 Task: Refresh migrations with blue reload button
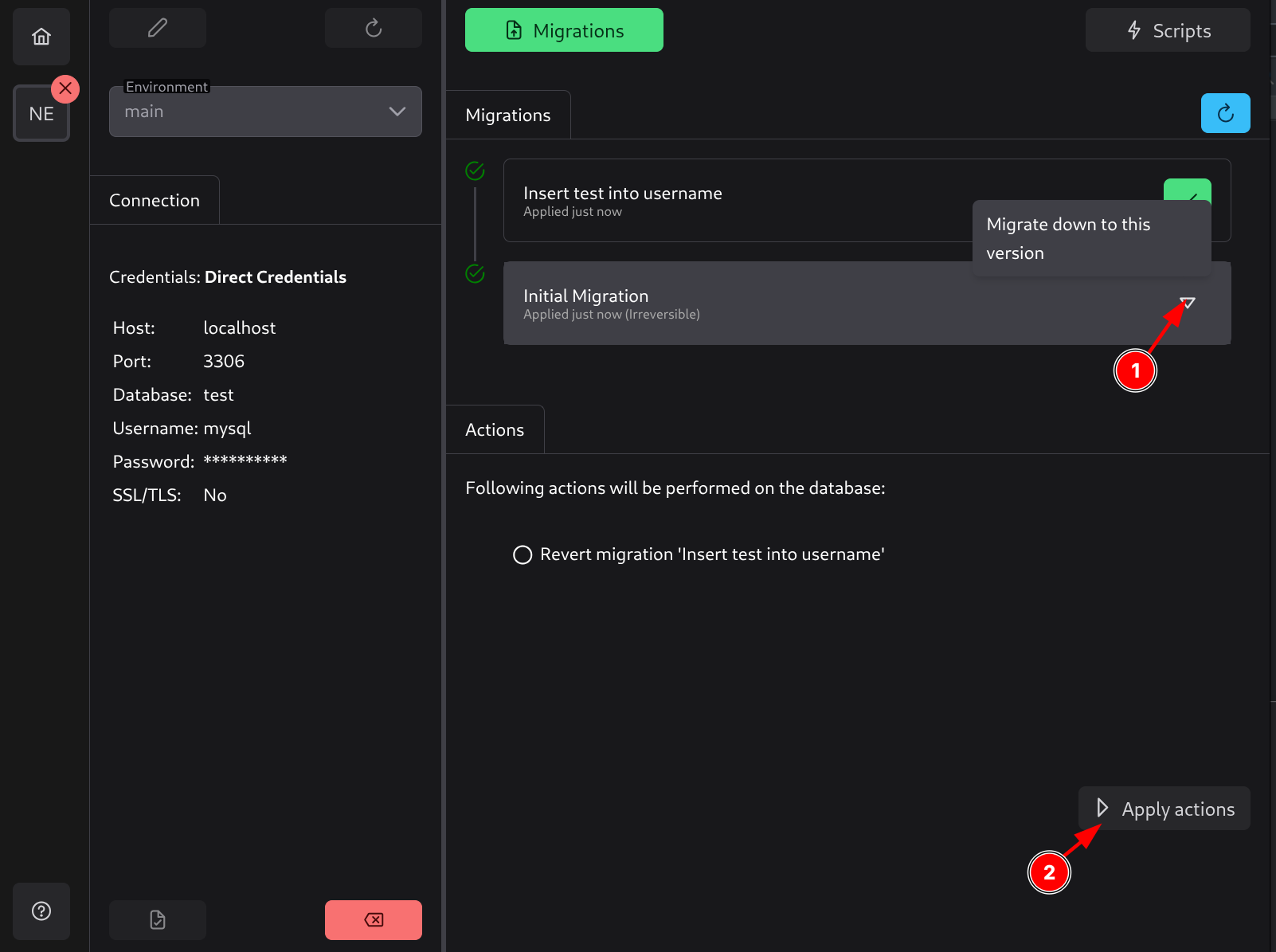1225,113
